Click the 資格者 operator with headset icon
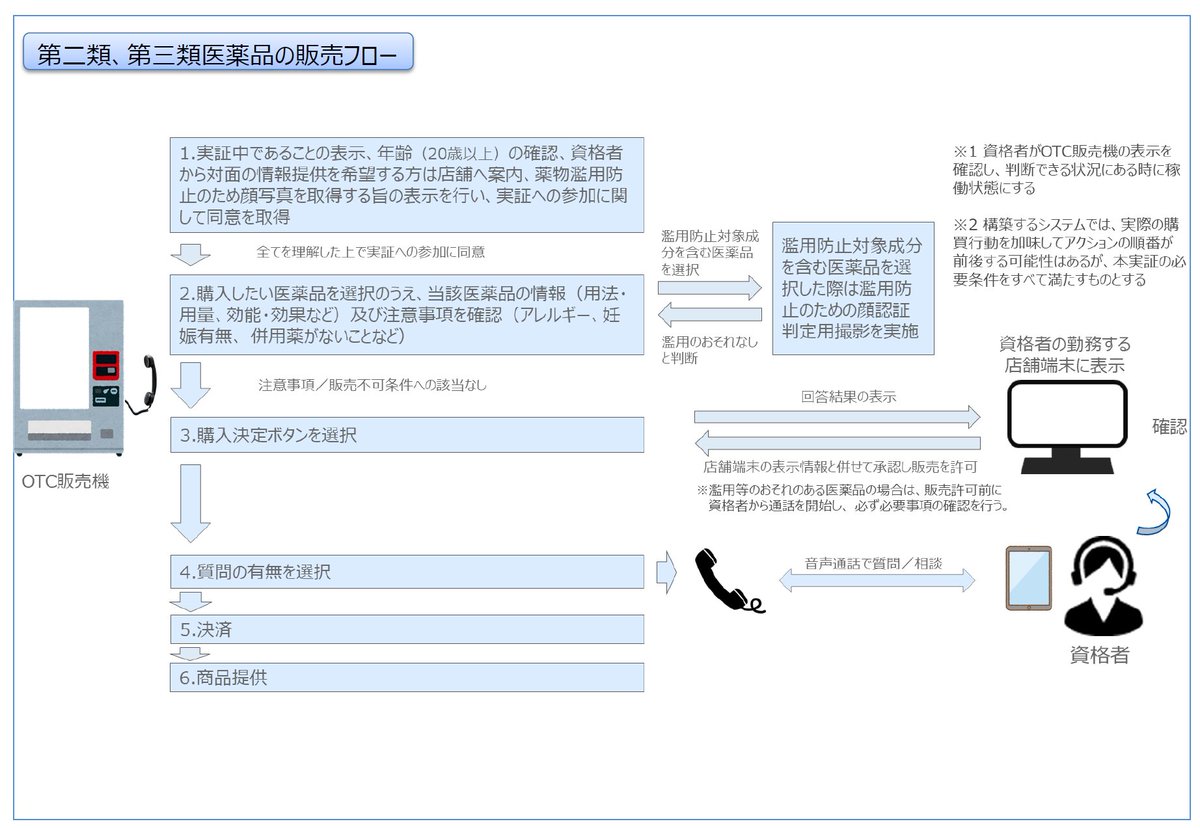The height and width of the screenshot is (828, 1200). click(x=1105, y=585)
